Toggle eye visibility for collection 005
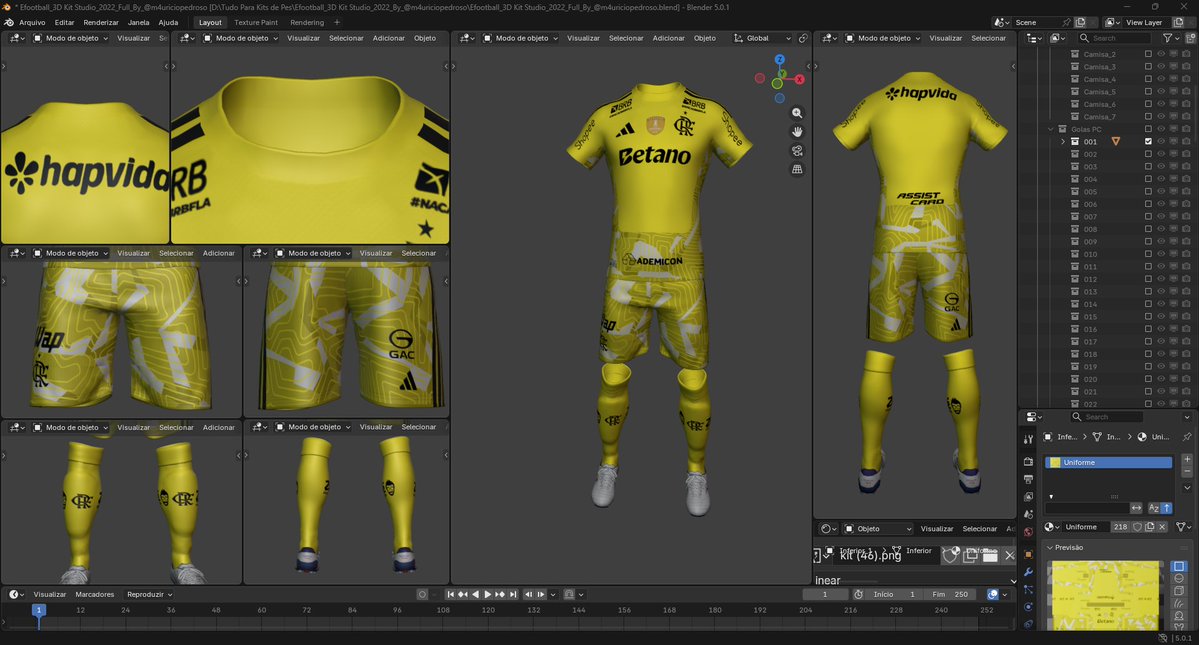Image resolution: width=1199 pixels, height=645 pixels. [x=1161, y=192]
